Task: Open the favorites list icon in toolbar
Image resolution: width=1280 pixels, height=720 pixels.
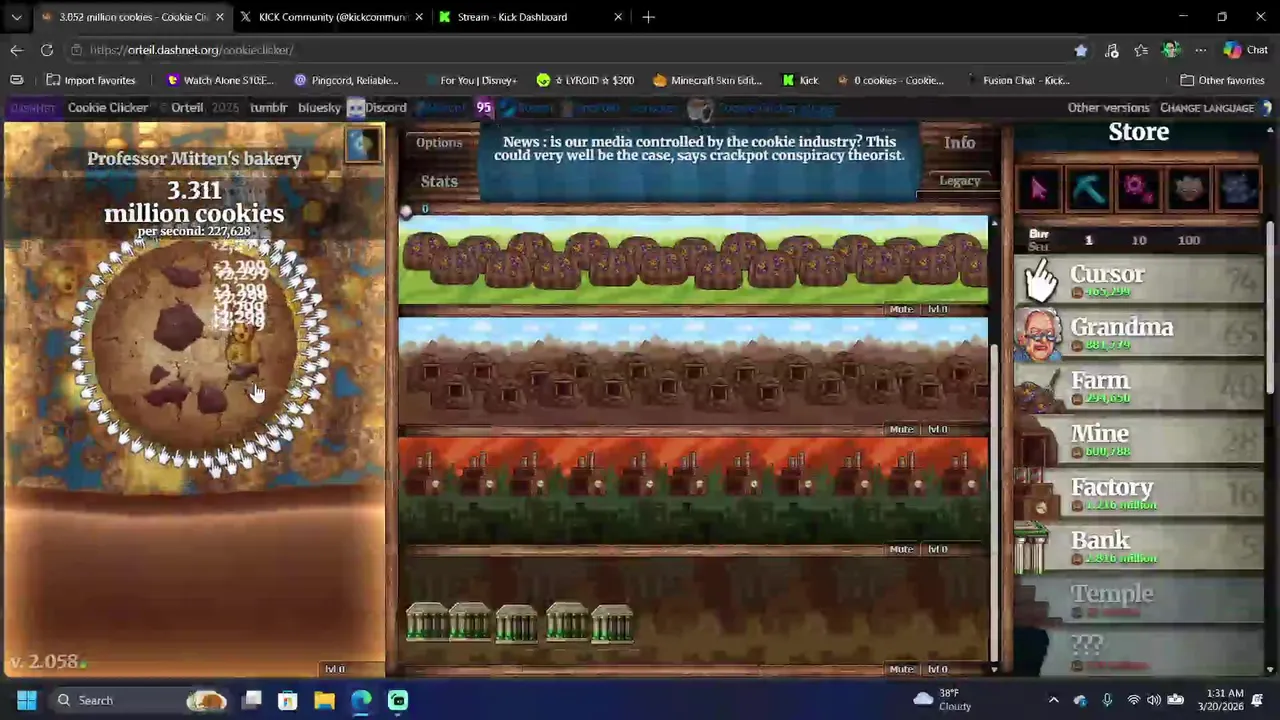Action: coord(1141,50)
